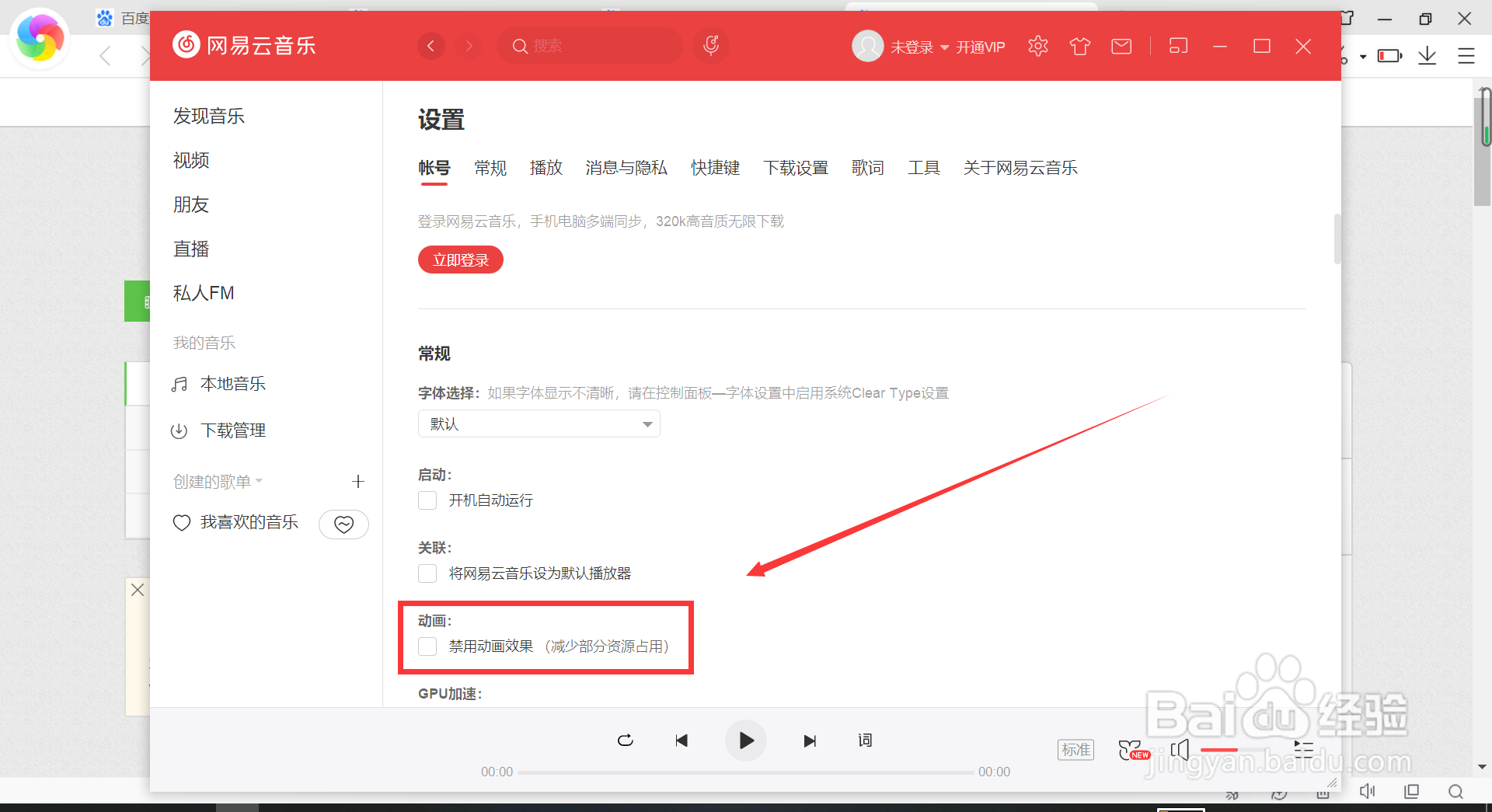Select the 关于网易云音乐 tab

[1020, 168]
